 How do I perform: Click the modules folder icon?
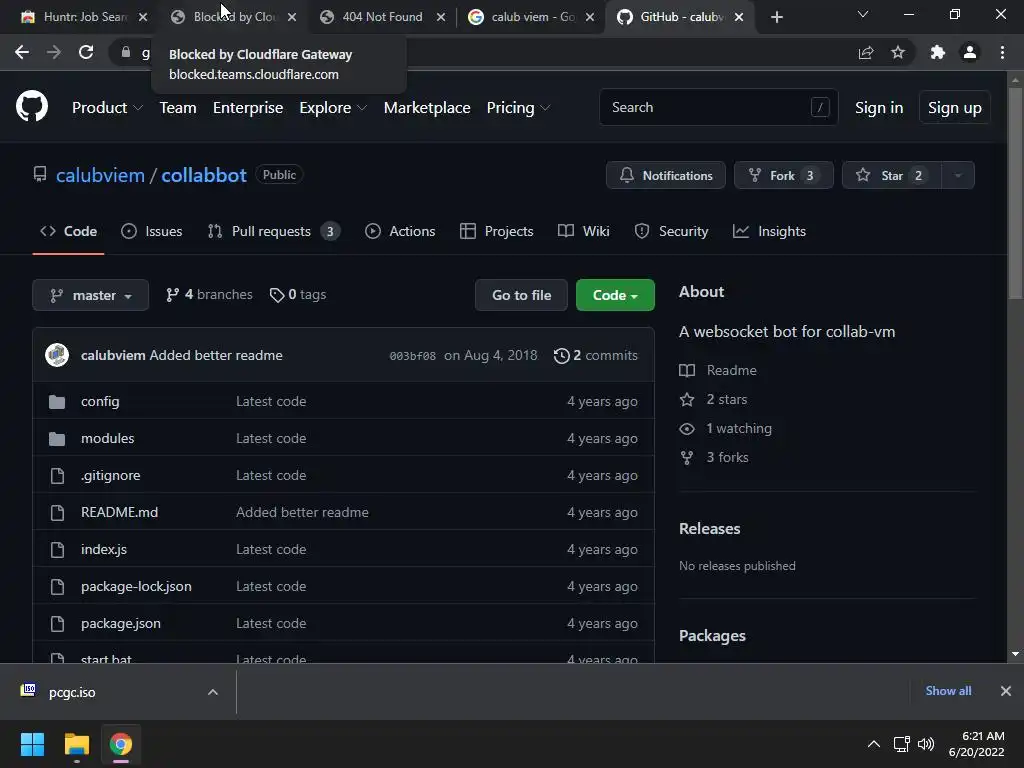57,439
